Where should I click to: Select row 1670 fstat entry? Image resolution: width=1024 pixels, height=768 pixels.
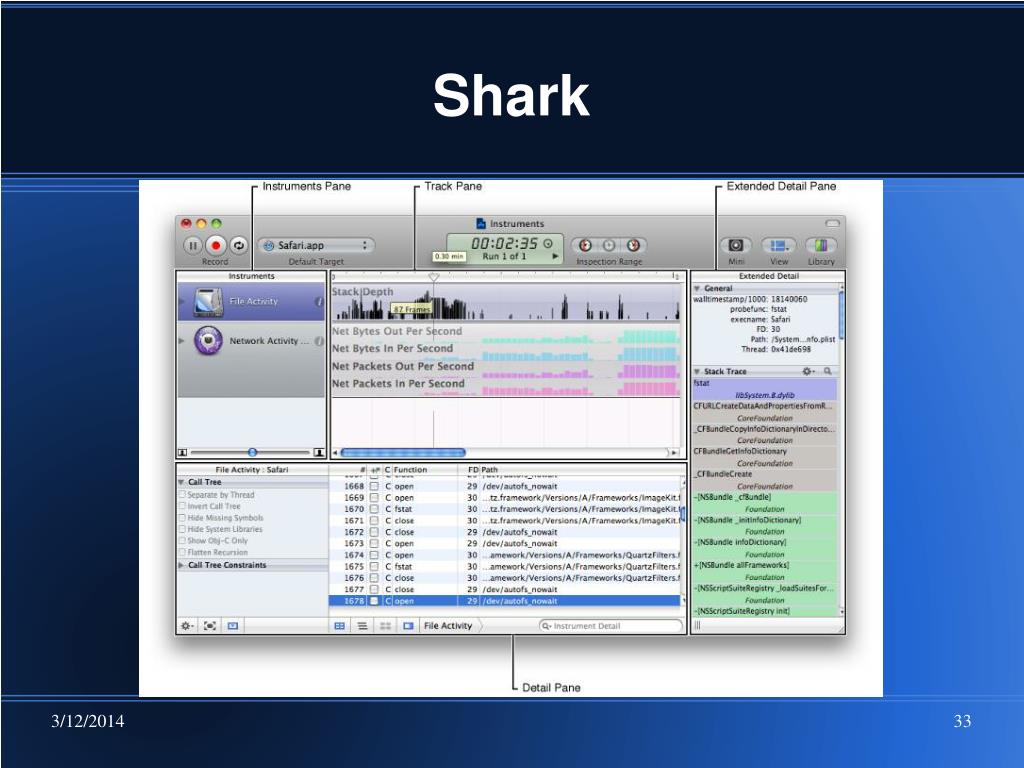click(x=506, y=509)
